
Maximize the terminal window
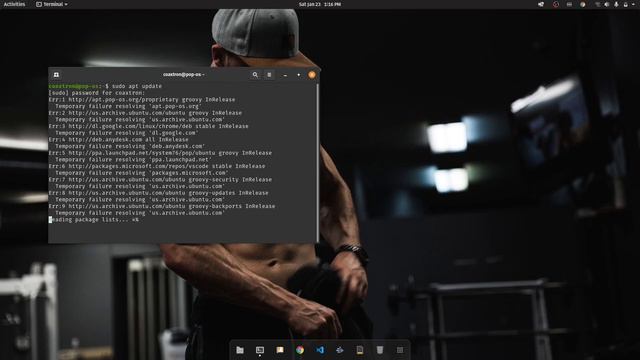299,75
